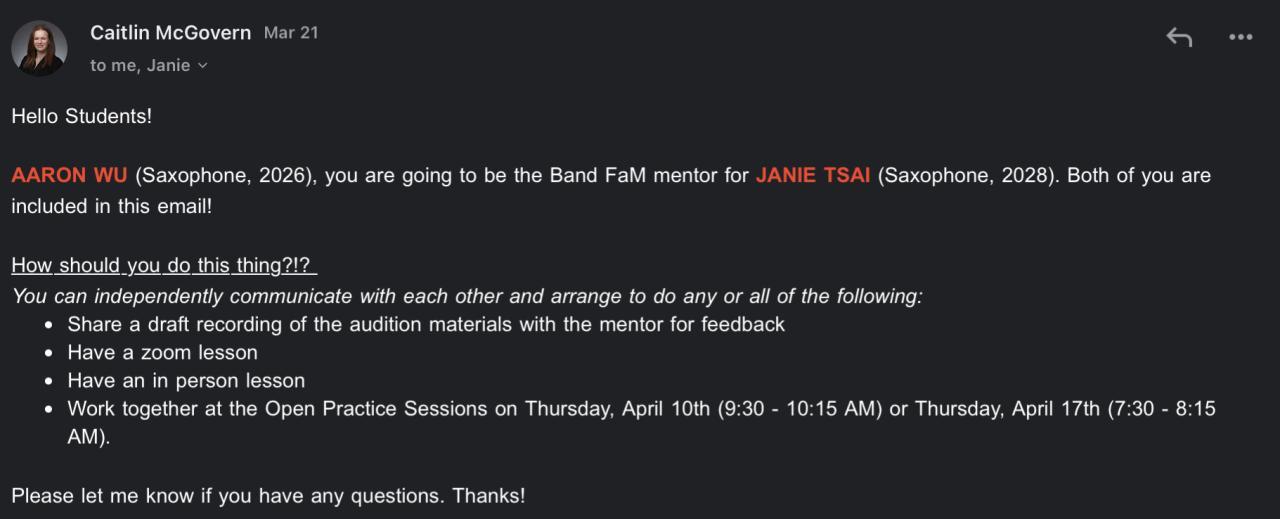Click the "Thursday, April 10th" date text
The height and width of the screenshot is (519, 1280).
[x=617, y=408]
